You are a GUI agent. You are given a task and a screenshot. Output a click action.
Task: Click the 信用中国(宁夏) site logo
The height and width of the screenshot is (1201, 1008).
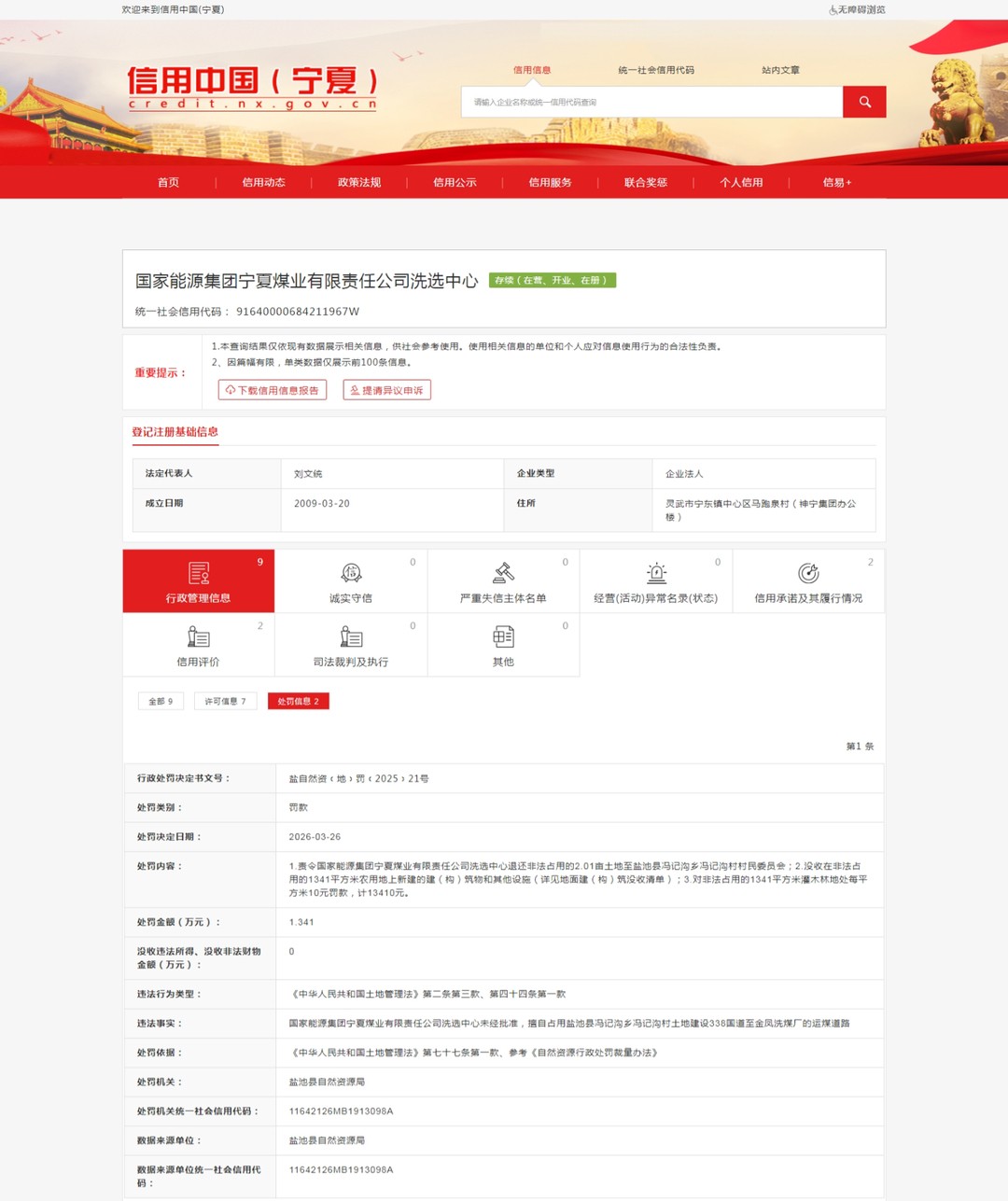252,88
